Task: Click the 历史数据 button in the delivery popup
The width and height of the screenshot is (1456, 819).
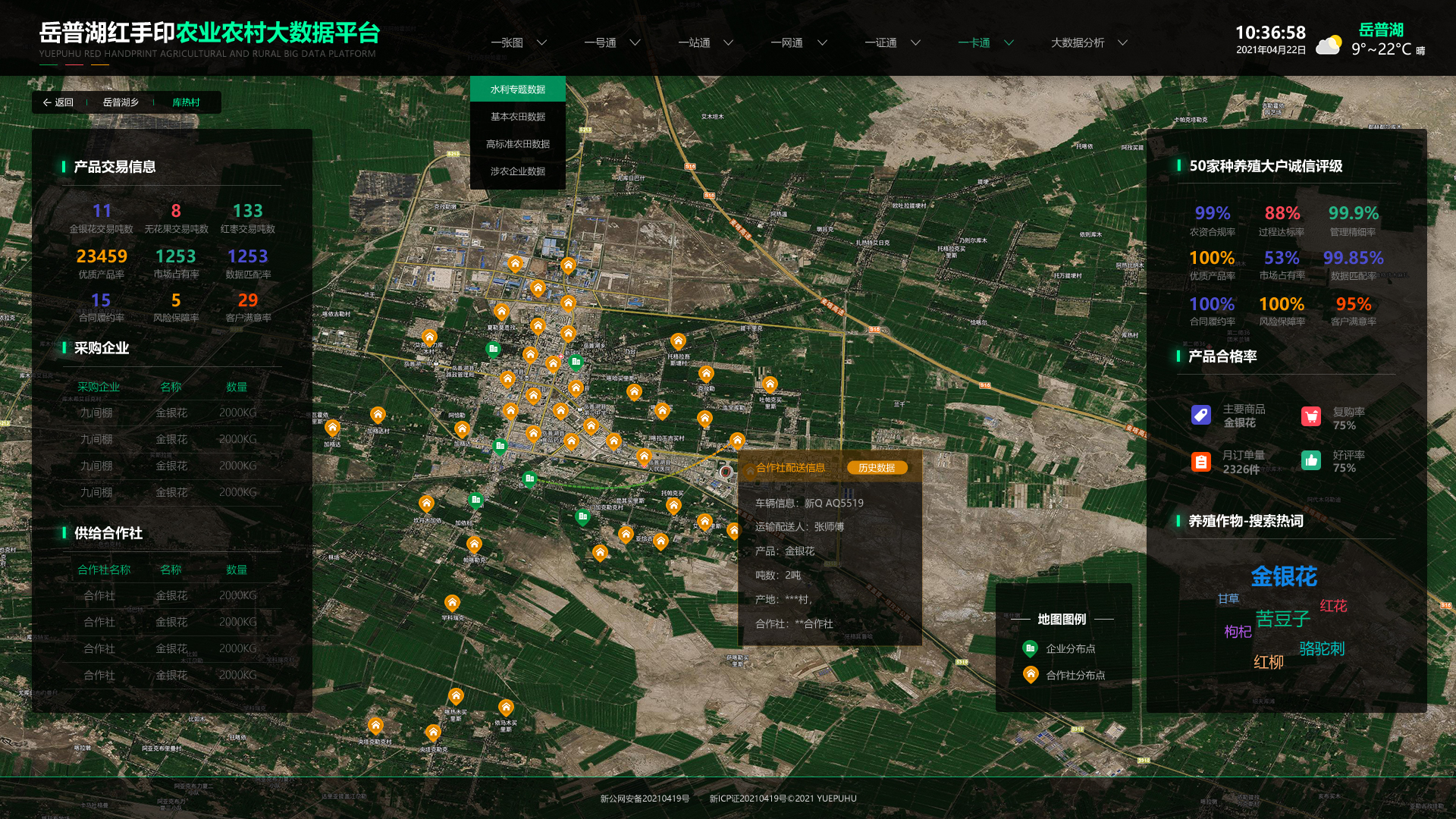Action: pos(877,468)
